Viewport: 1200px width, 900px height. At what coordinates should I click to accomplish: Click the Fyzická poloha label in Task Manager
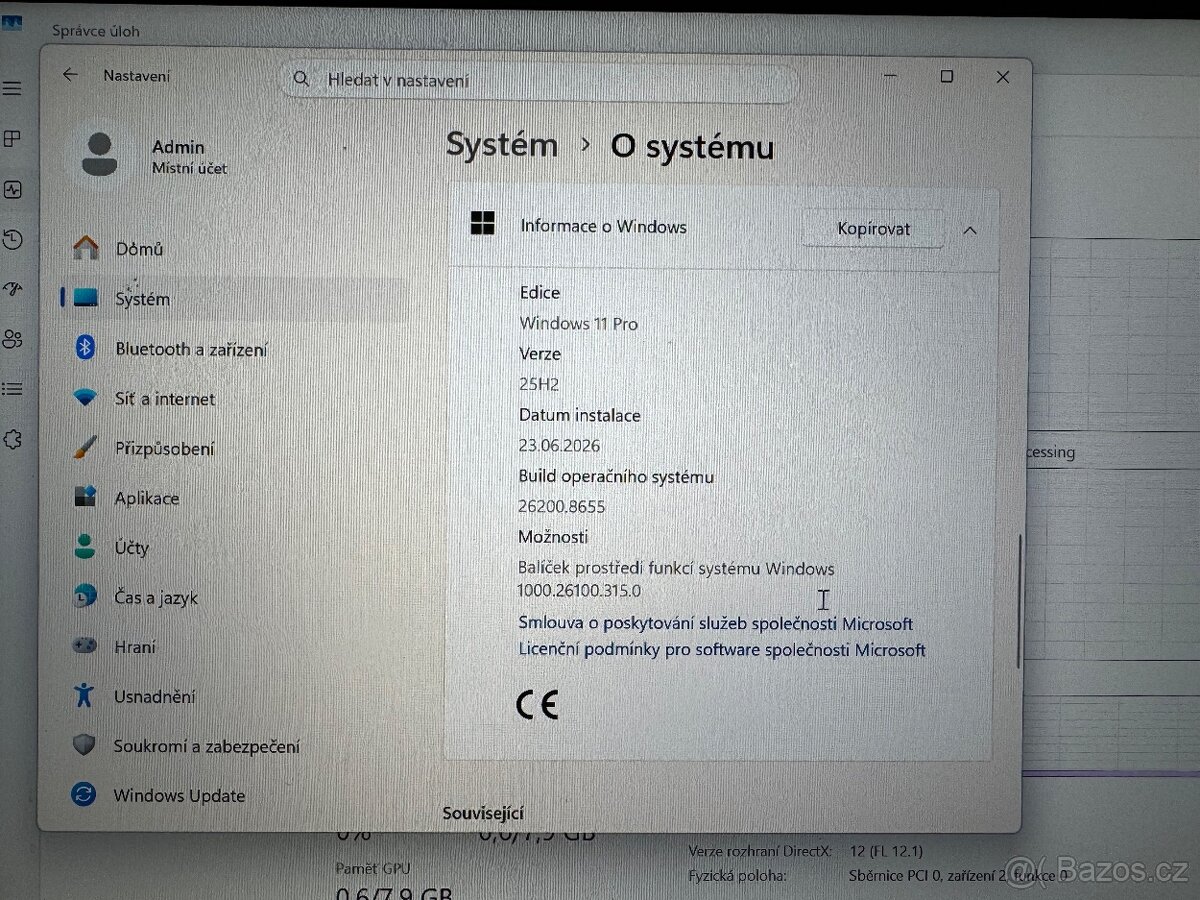point(737,876)
